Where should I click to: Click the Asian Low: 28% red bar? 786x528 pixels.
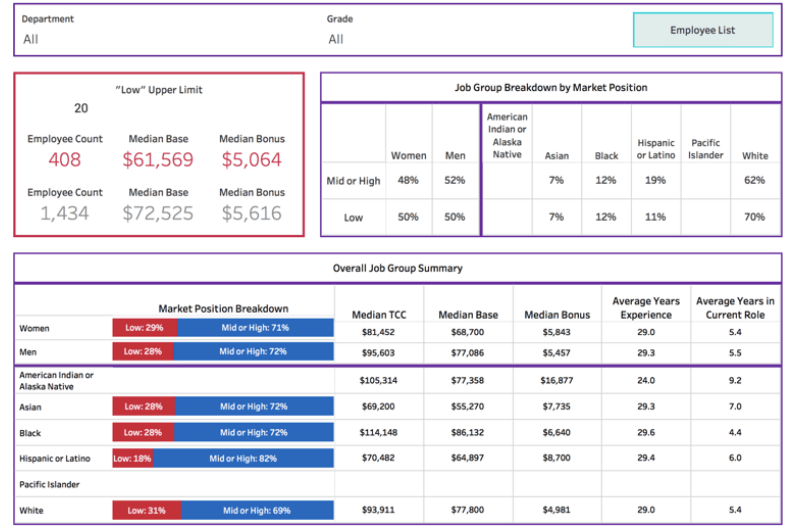tap(144, 406)
